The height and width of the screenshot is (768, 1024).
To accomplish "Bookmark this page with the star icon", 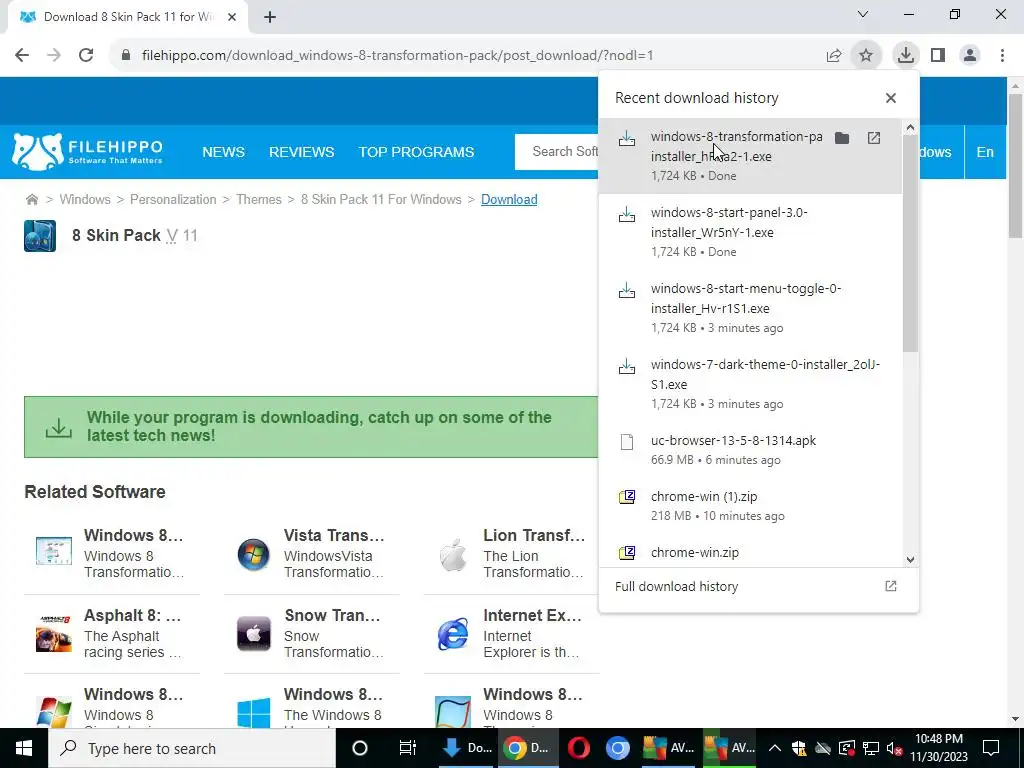I will coord(866,56).
